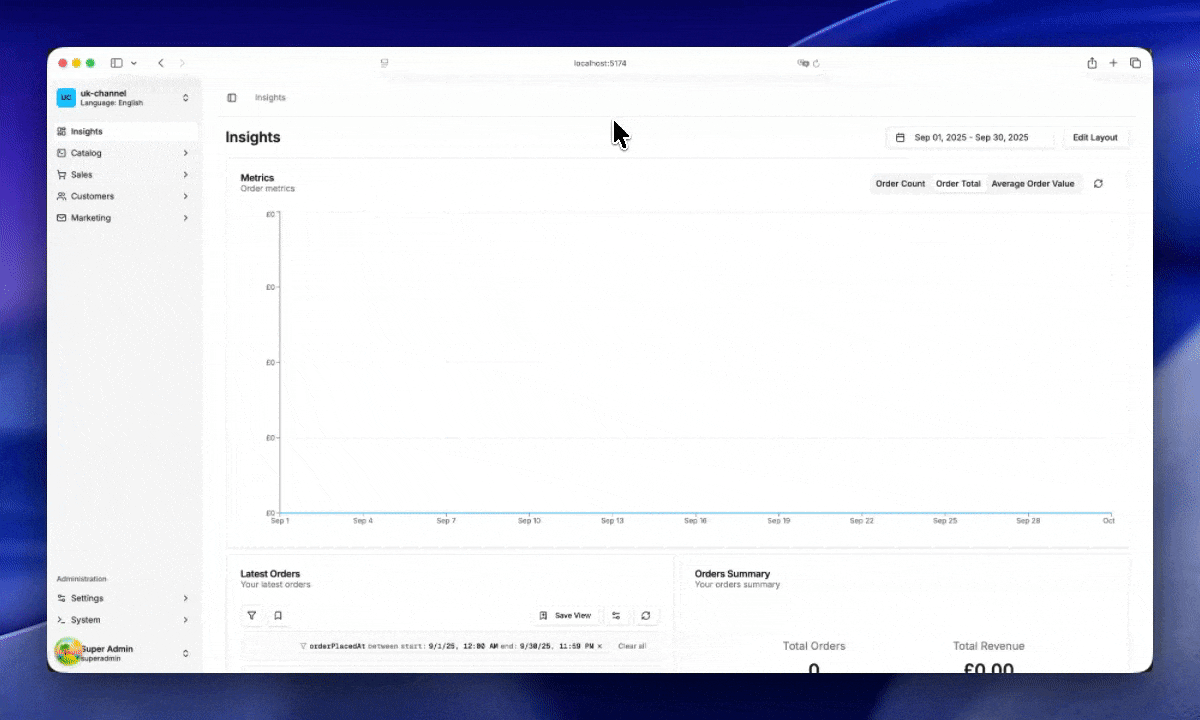Expand the Catalog menu section
Image resolution: width=1200 pixels, height=720 pixels.
click(x=123, y=153)
